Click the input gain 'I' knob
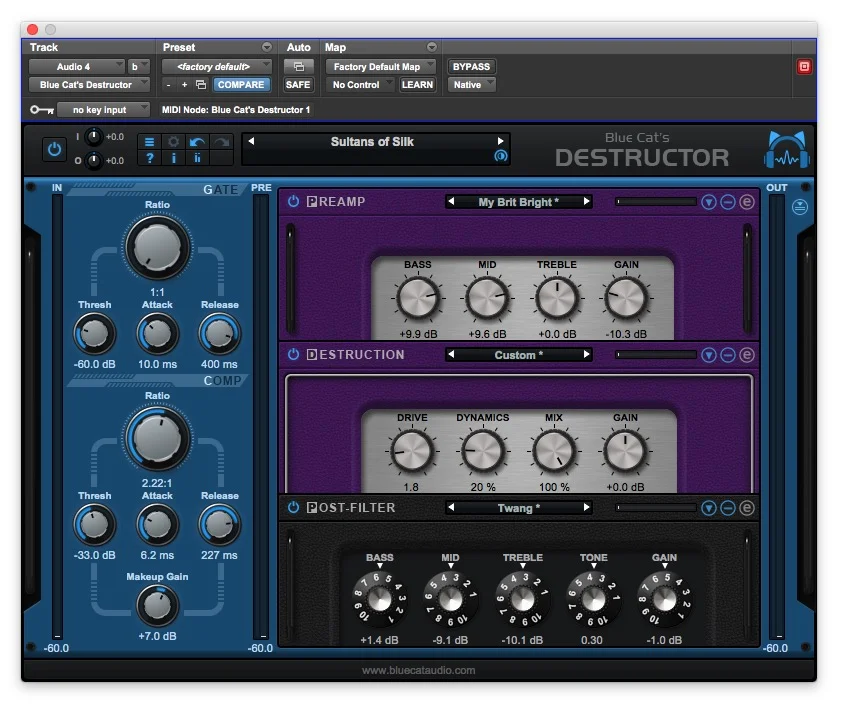Viewport: 842px width, 710px height. 94,137
